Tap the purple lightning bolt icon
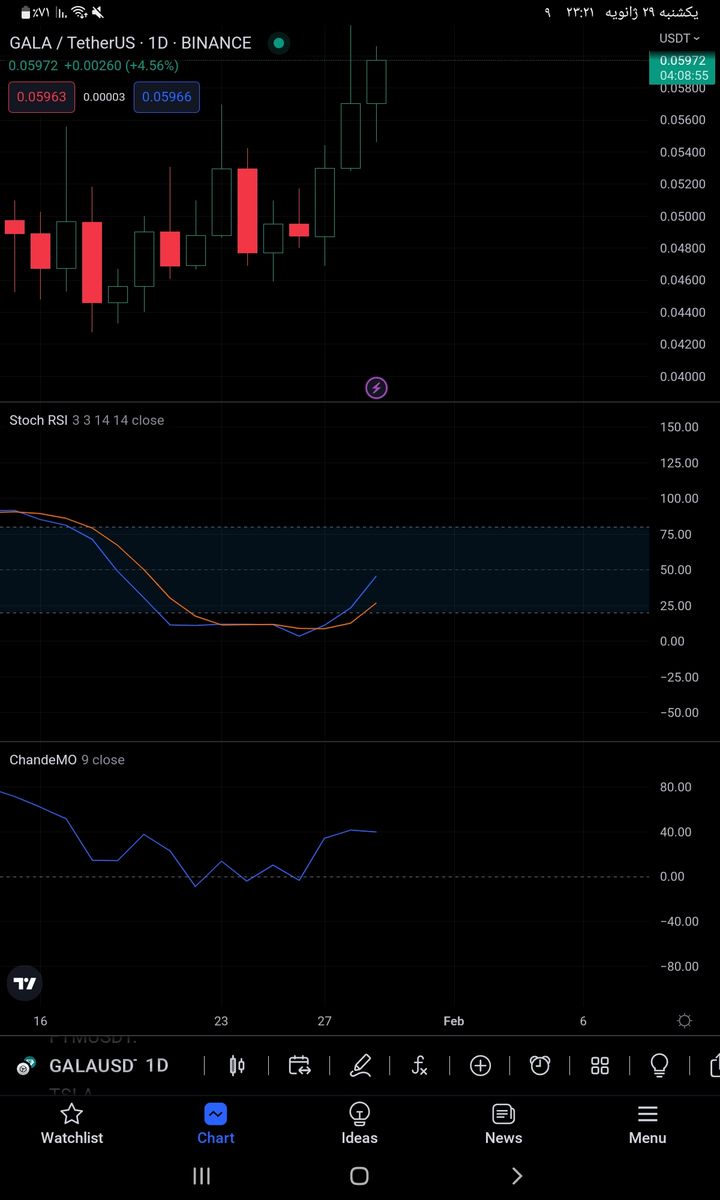The height and width of the screenshot is (1200, 720). (x=376, y=388)
